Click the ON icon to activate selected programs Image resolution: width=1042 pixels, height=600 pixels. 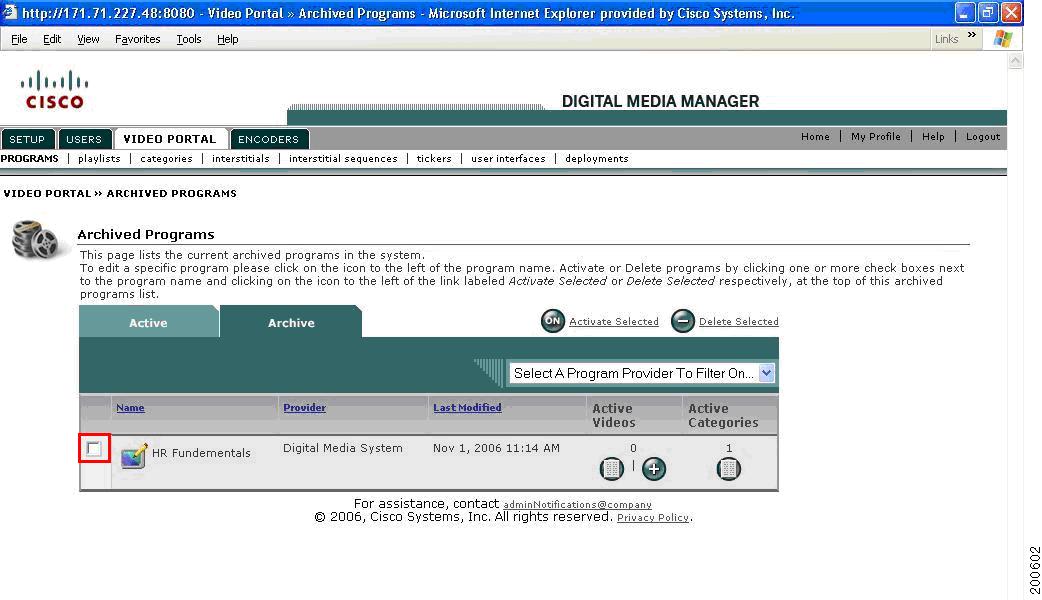[552, 321]
